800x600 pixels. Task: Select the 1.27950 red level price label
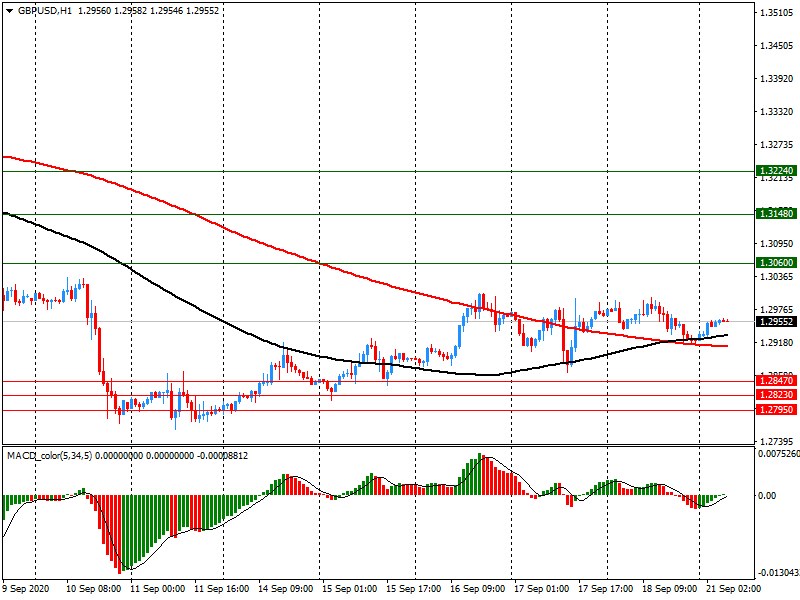(x=776, y=410)
